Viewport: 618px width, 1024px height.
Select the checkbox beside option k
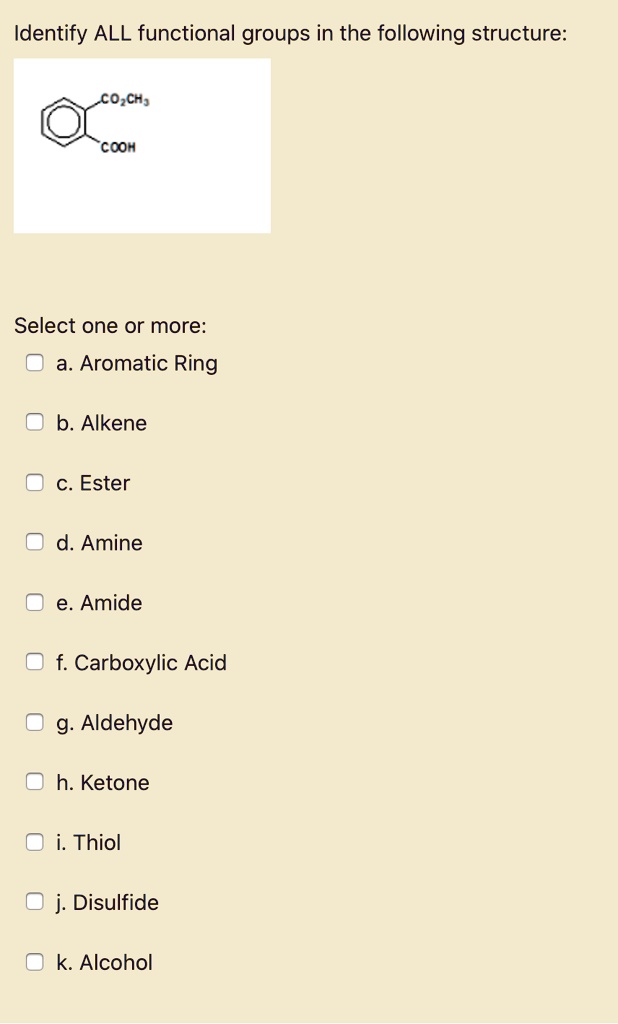tap(35, 961)
